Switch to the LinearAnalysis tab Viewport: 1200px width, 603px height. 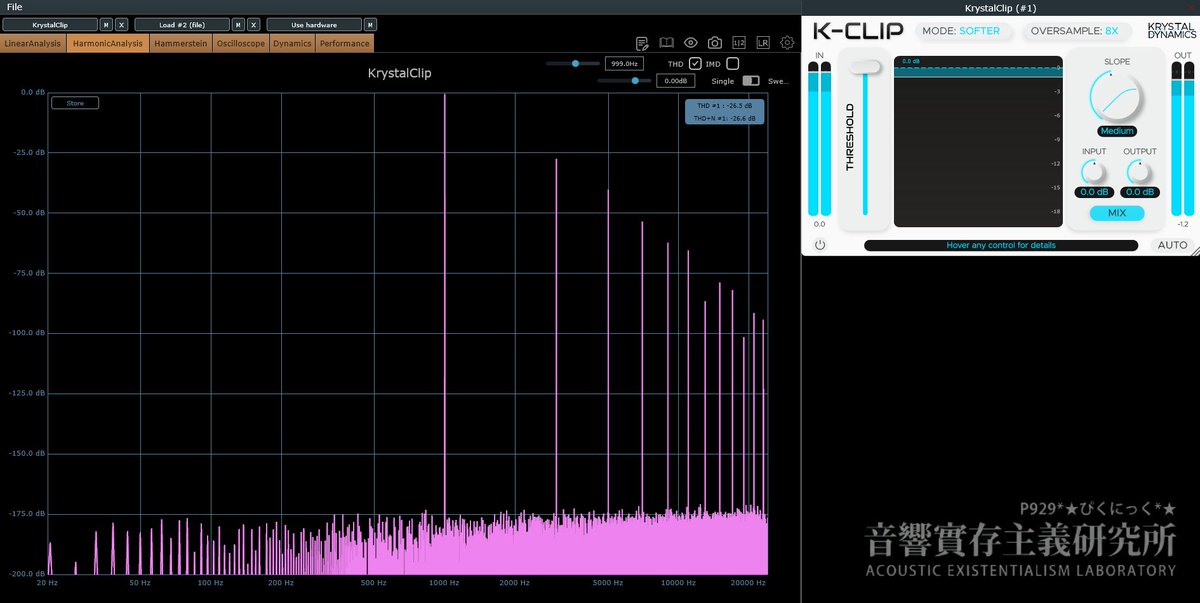(x=33, y=43)
